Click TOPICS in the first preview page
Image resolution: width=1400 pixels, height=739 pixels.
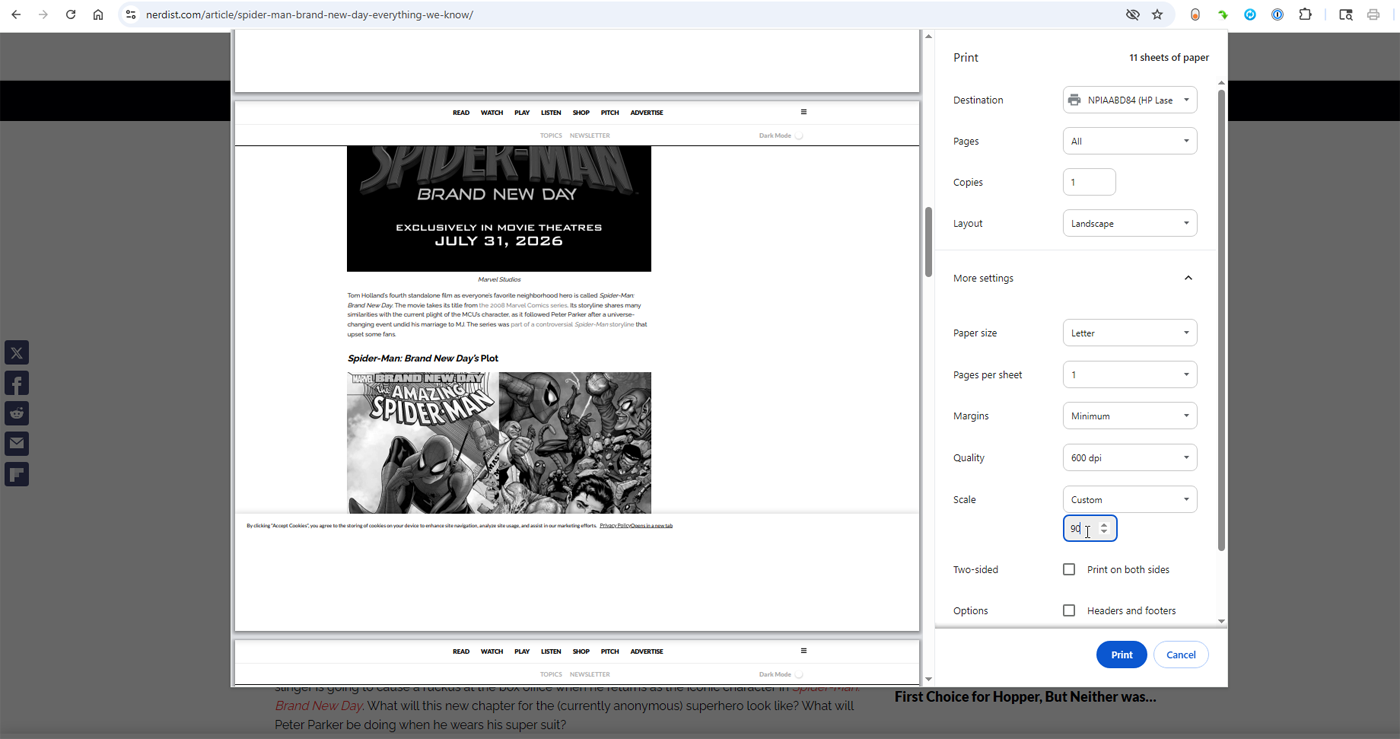(x=551, y=135)
